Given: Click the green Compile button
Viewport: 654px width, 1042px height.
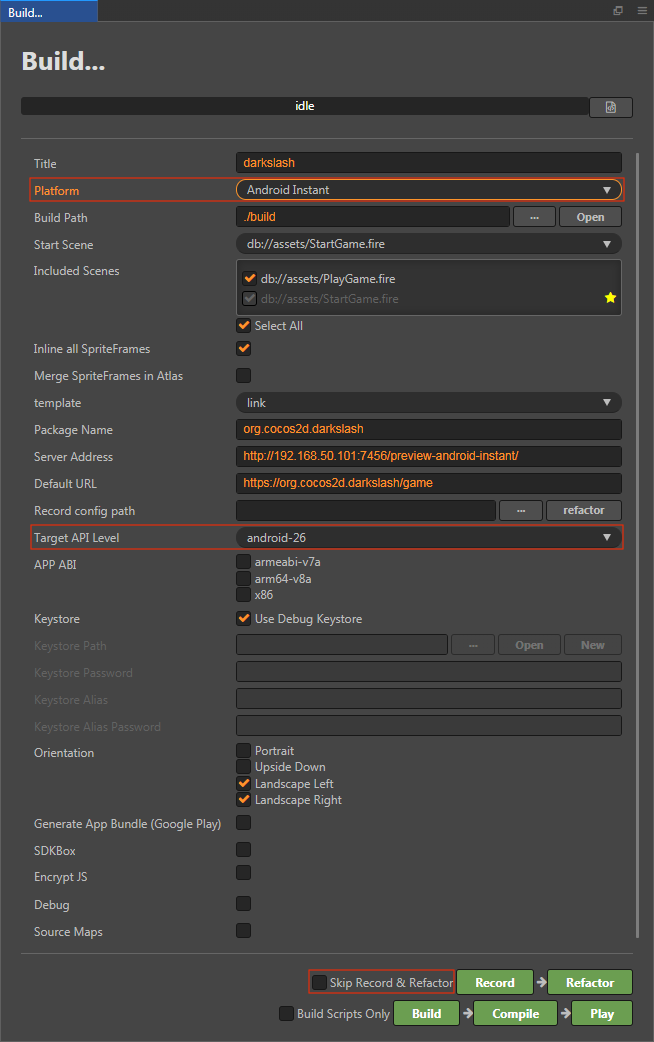Looking at the screenshot, I should pos(516,1013).
